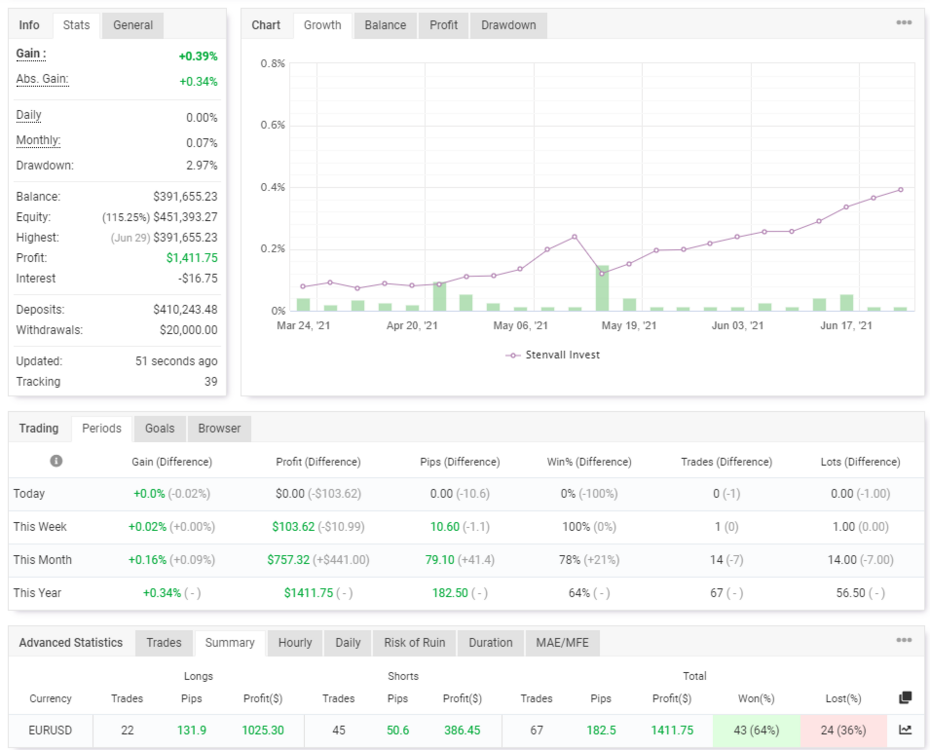
Task: Click This Month profit $757.32
Action: click(x=288, y=560)
